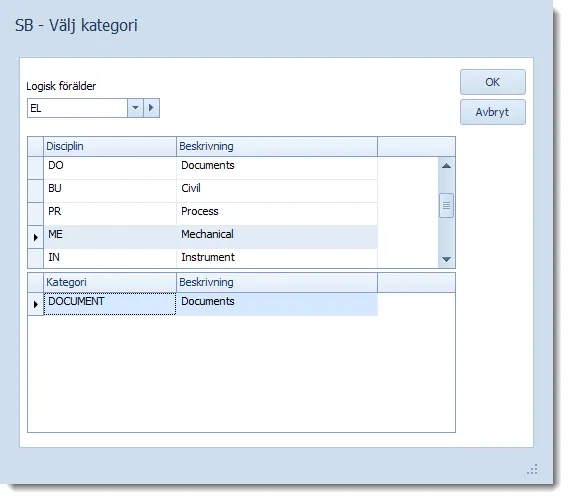This screenshot has width=568, height=499.
Task: Click the Avbryt button
Action: click(492, 112)
